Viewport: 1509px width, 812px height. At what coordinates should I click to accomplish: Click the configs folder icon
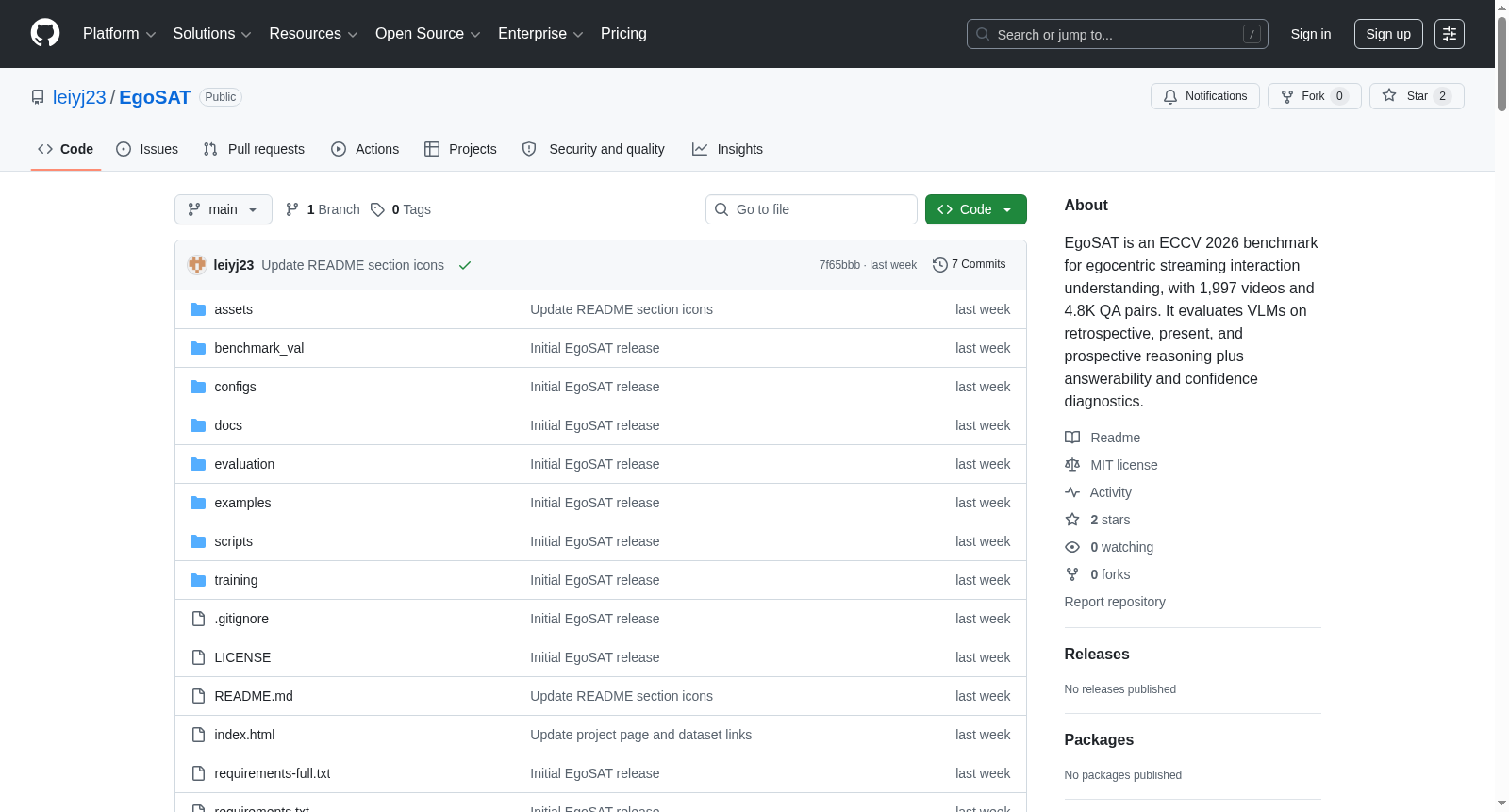click(198, 387)
